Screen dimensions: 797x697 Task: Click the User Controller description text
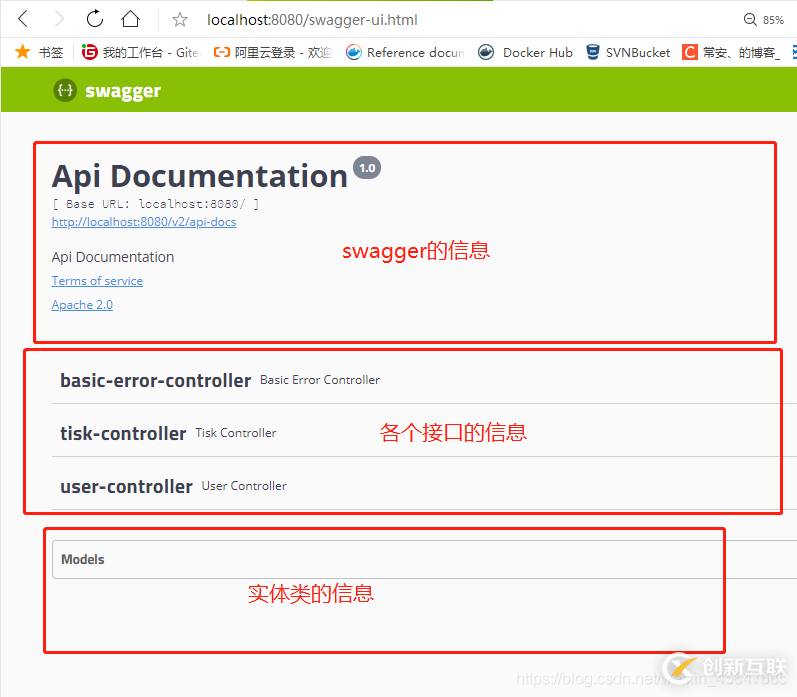tap(244, 486)
